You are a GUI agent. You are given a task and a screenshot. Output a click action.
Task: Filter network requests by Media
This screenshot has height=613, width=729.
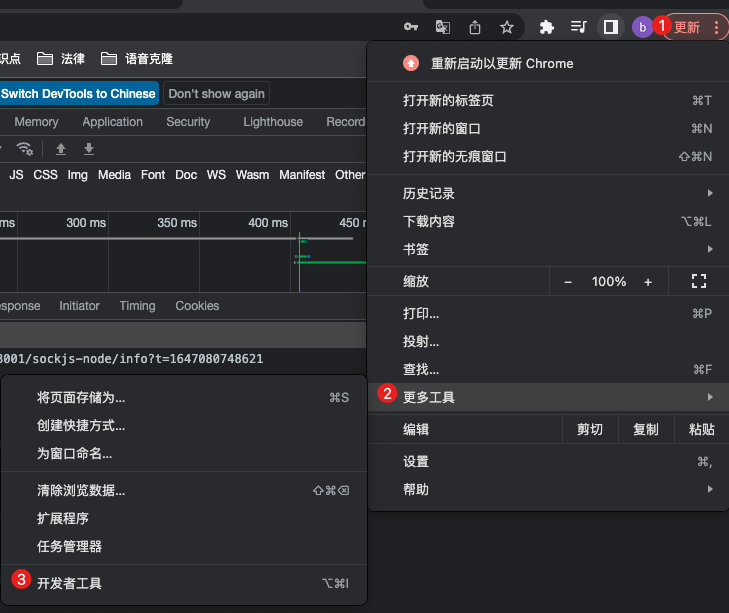pyautogui.click(x=114, y=175)
